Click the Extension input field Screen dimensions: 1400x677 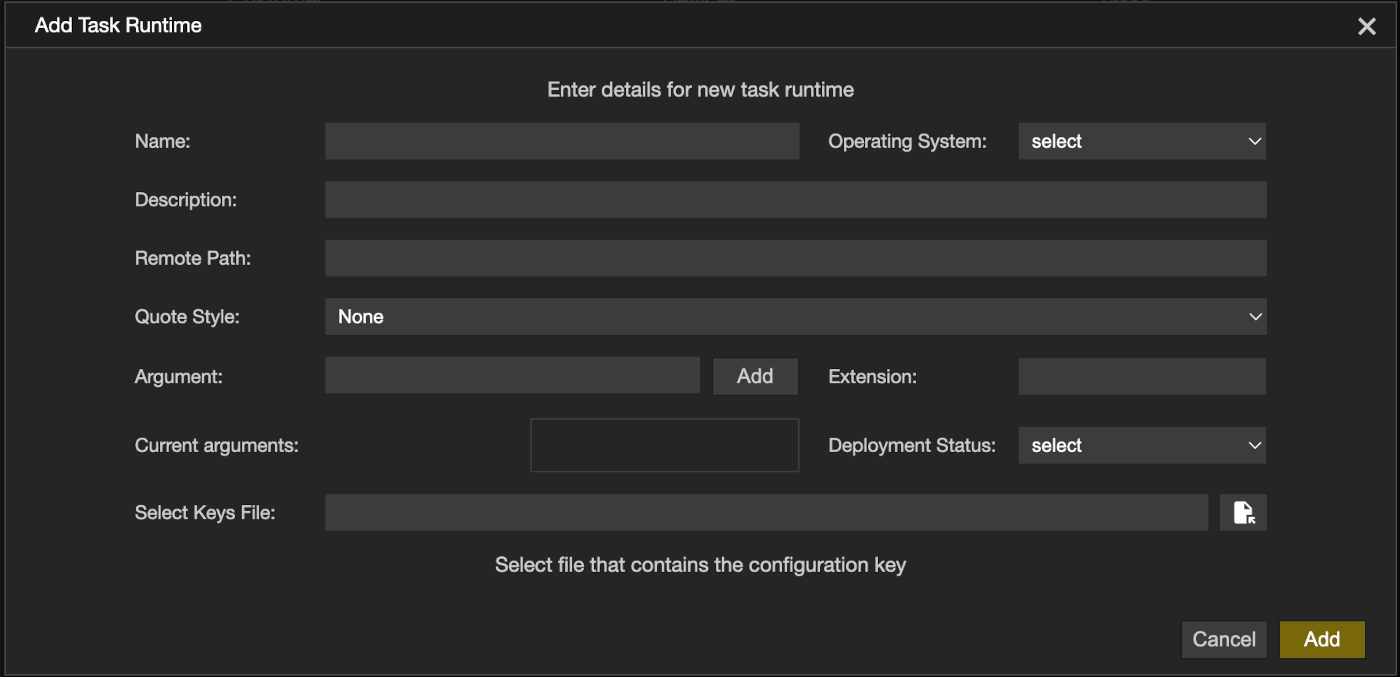1142,377
